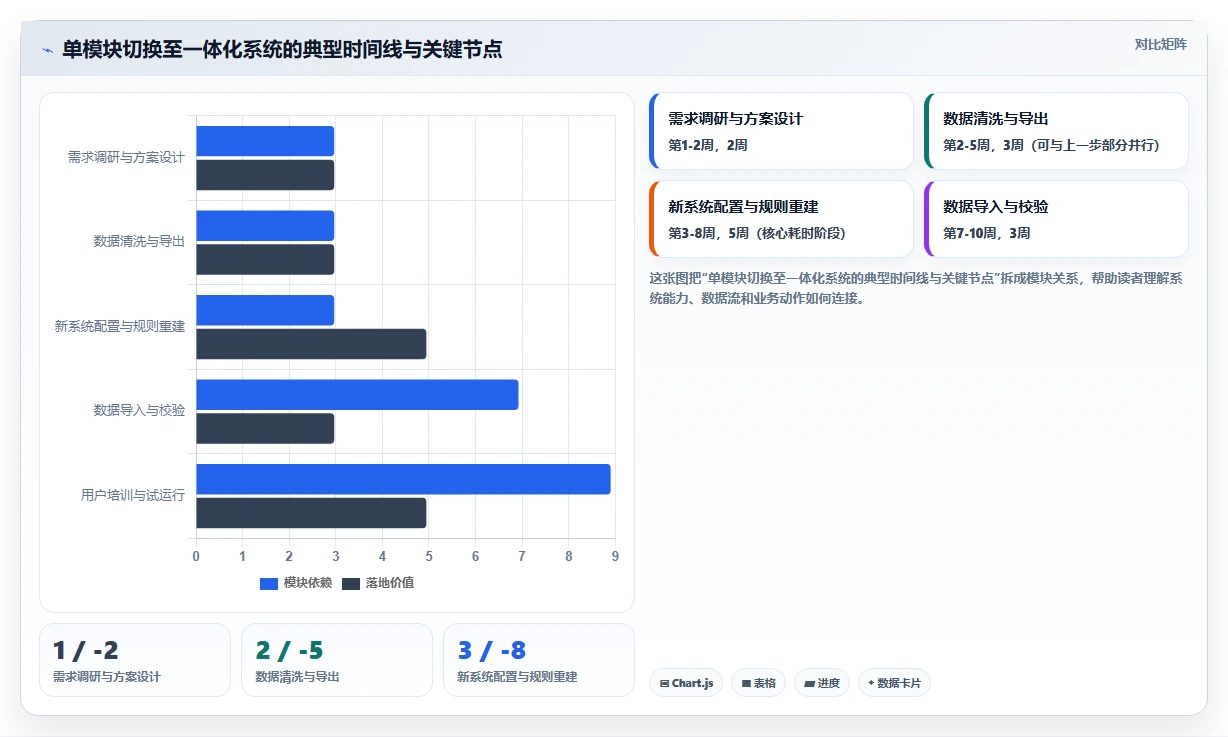Select the 2 / -5 stat card
1228x737 pixels.
point(337,660)
